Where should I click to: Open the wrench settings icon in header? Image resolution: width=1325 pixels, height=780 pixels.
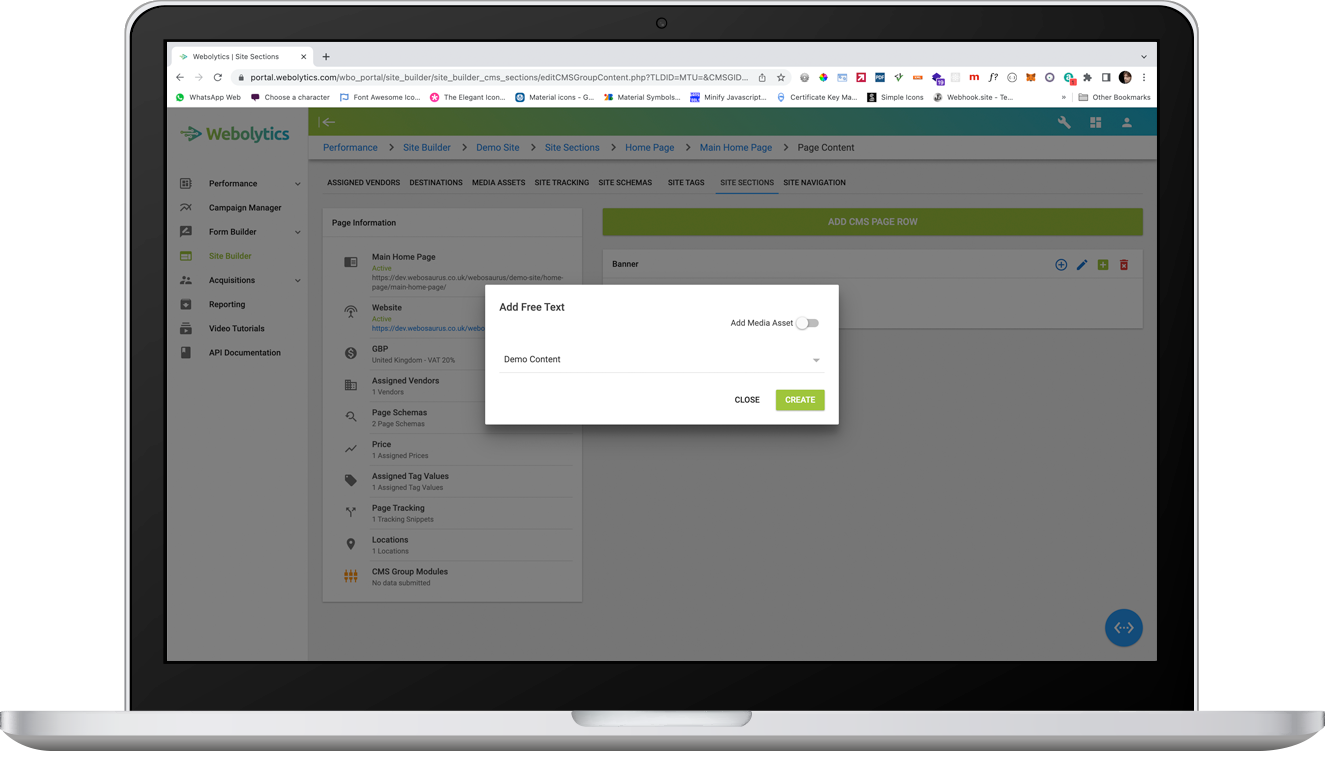pyautogui.click(x=1064, y=122)
